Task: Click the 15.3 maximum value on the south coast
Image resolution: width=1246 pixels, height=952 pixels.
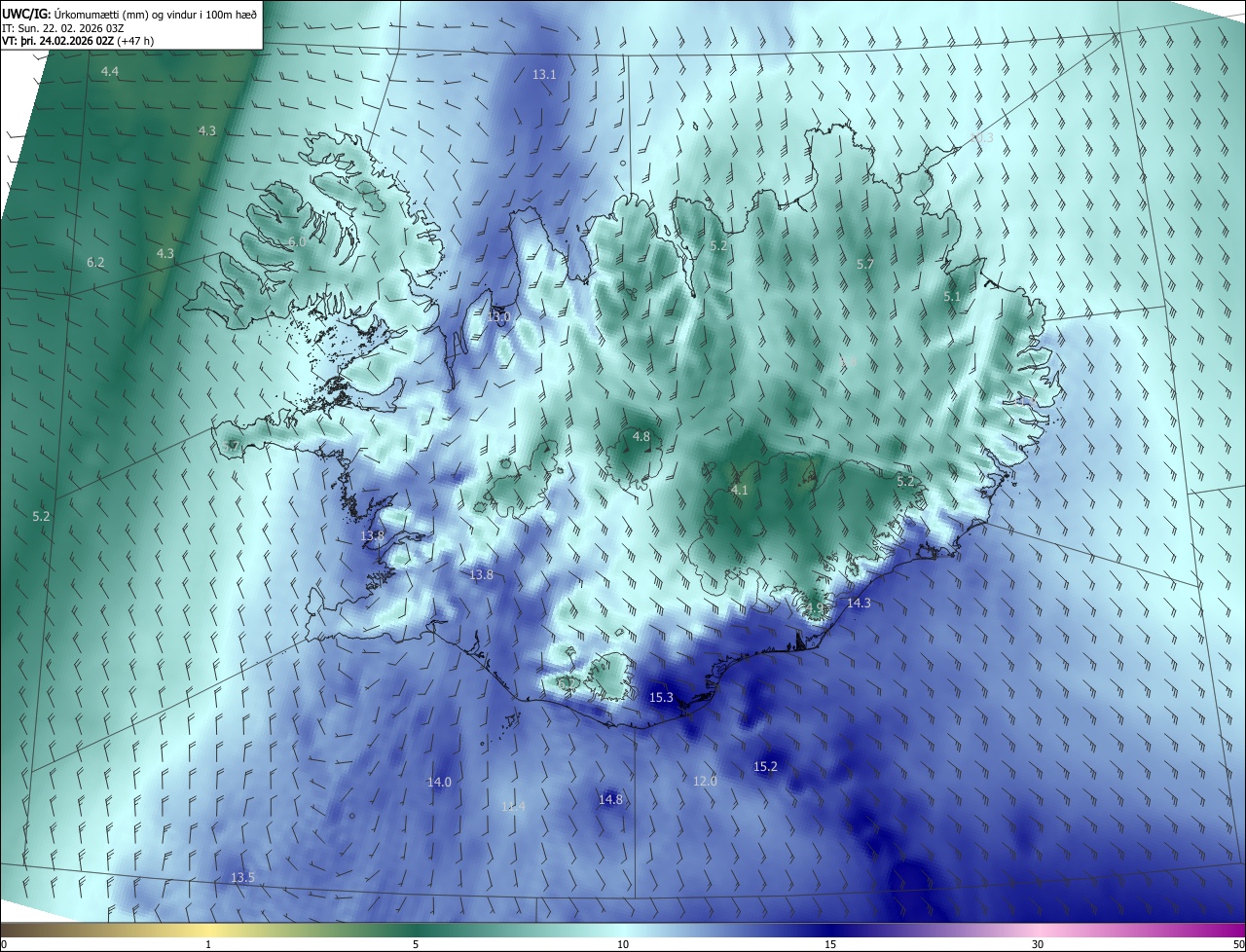Action: pyautogui.click(x=661, y=698)
